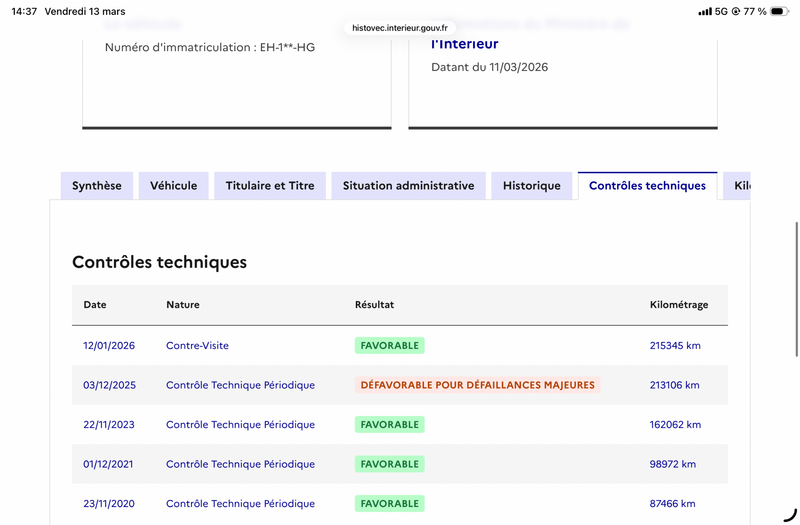Image resolution: width=800 pixels, height=525 pixels.
Task: Select the Contrôles techniques tab
Action: tap(647, 186)
